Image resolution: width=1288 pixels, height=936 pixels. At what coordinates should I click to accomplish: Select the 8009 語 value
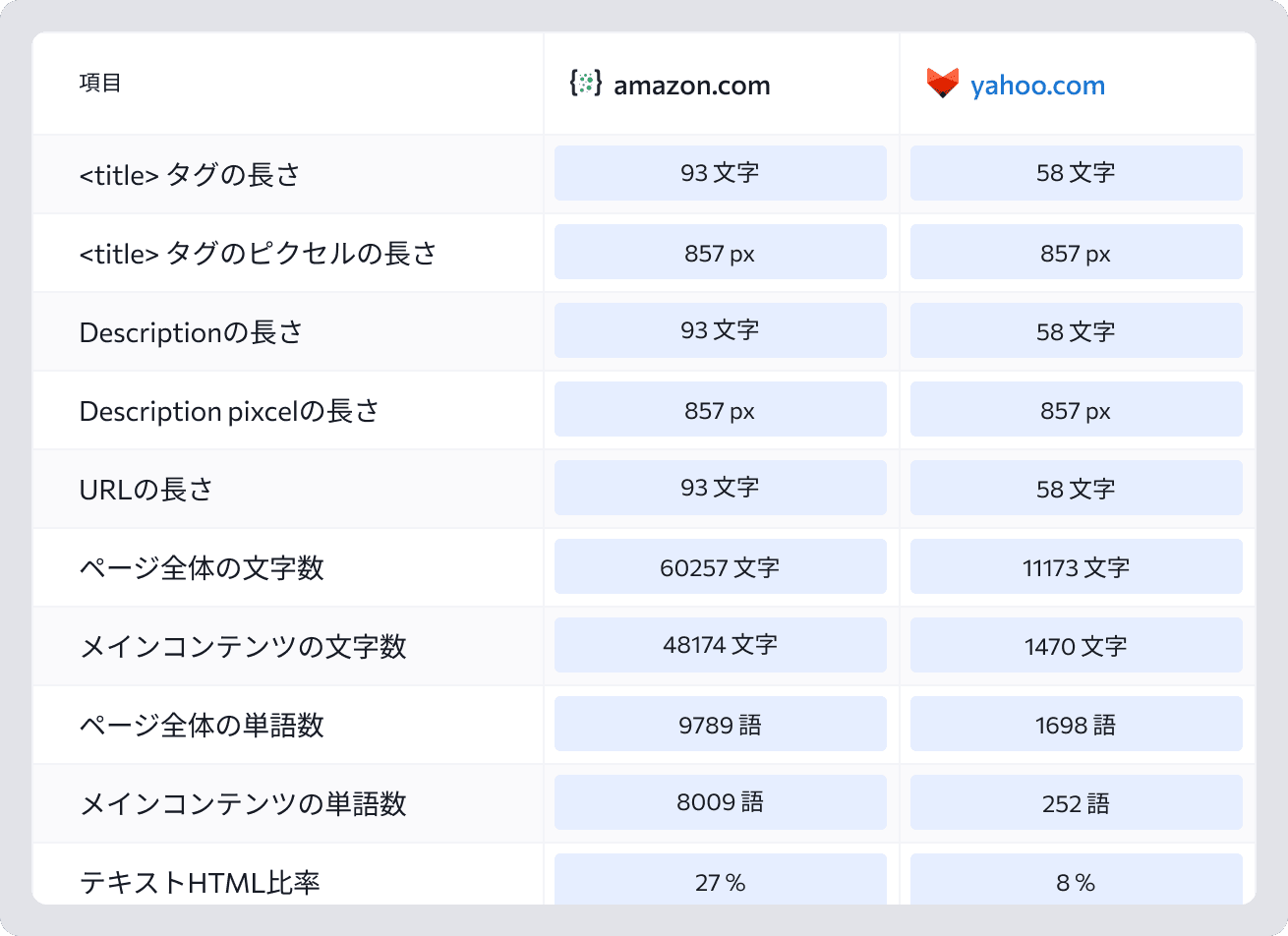[x=721, y=802]
